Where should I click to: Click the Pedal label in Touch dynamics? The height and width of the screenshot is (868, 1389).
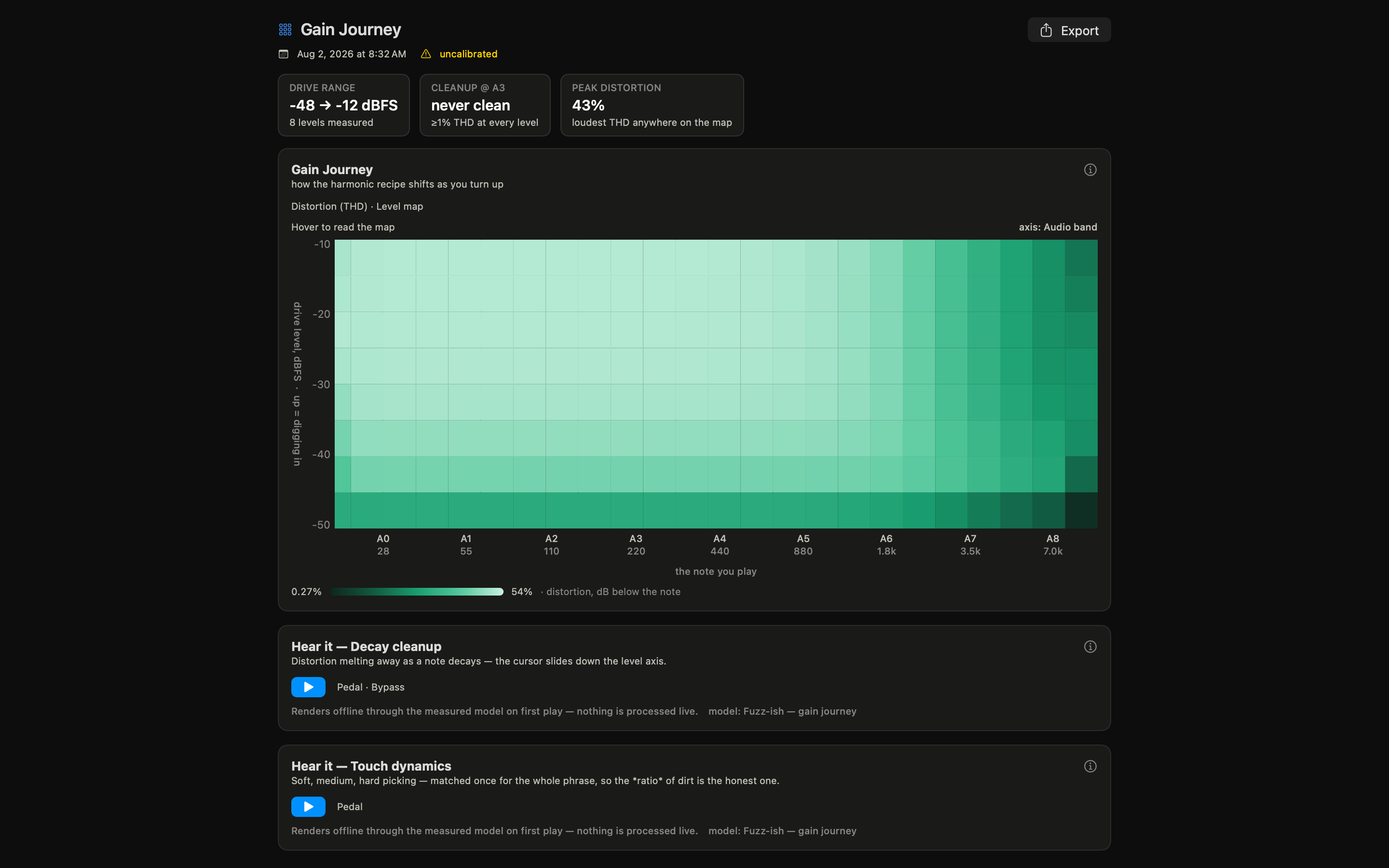(x=350, y=807)
